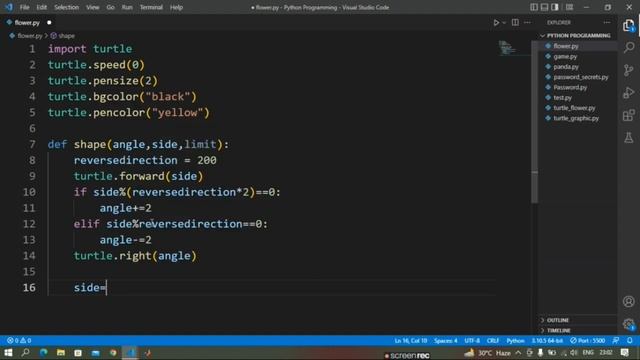Click flower.py in the breadcrumb
The image size is (640, 360).
pyautogui.click(x=29, y=36)
